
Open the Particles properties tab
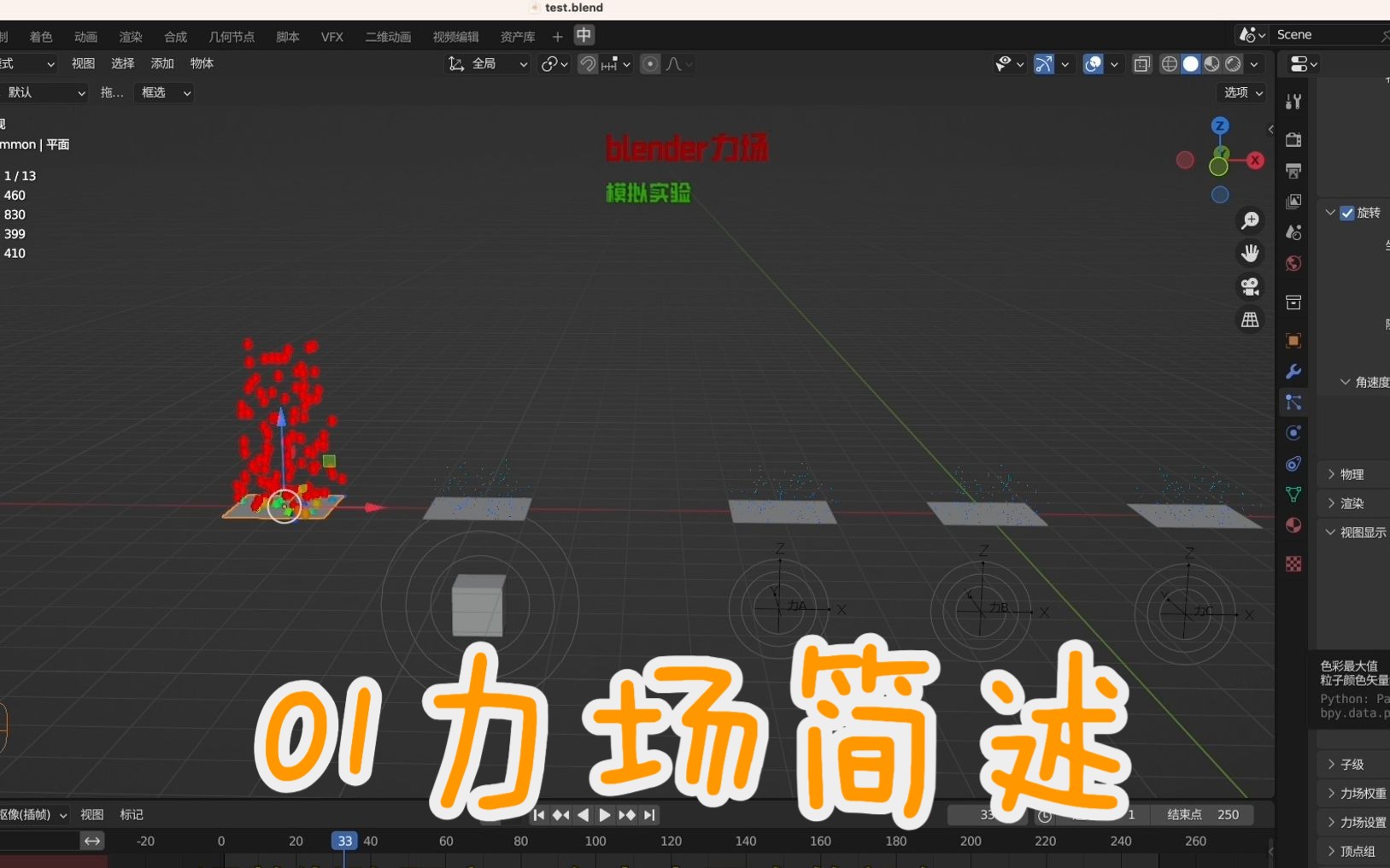pos(1293,402)
